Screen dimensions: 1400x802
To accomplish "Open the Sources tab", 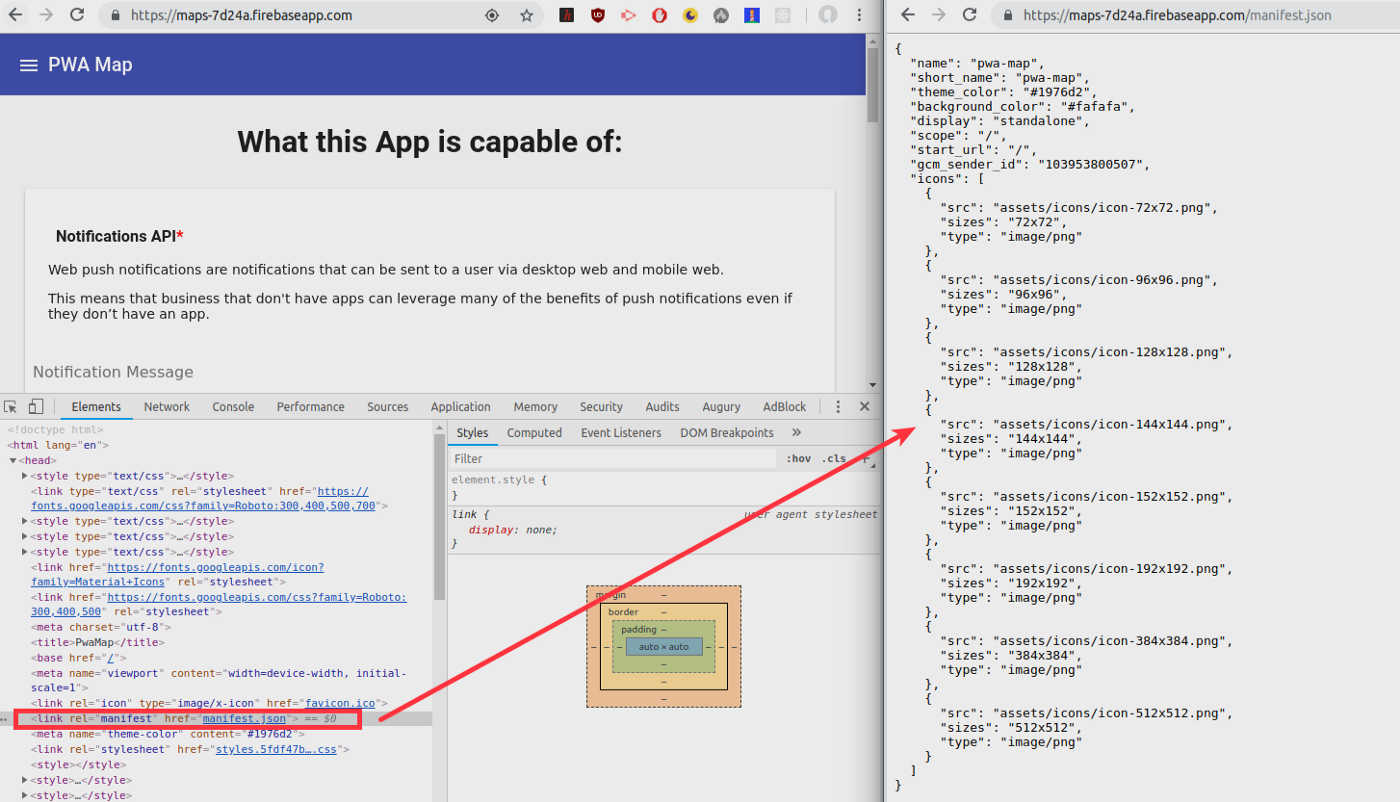I will (x=387, y=407).
